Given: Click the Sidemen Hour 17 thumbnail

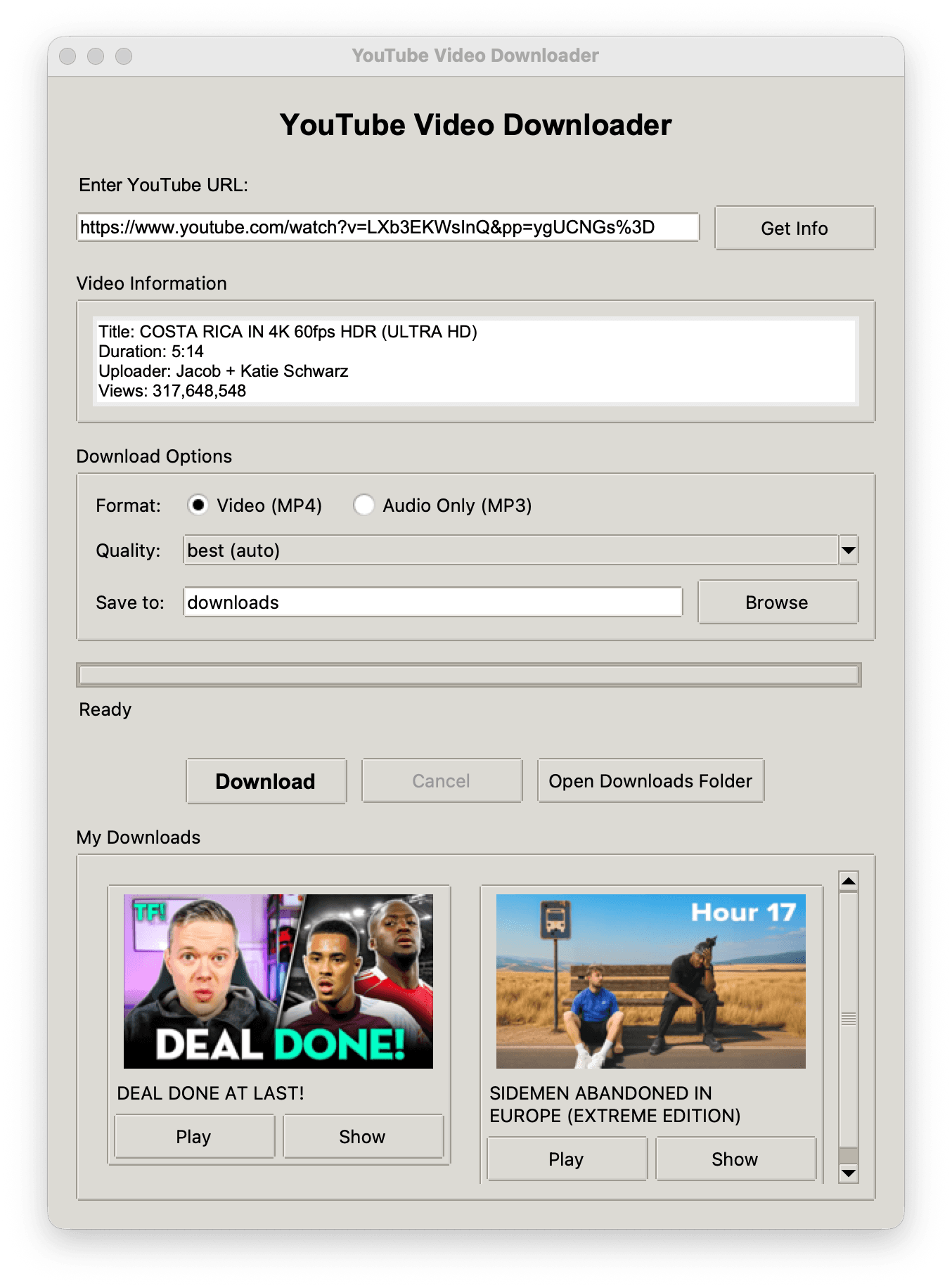Looking at the screenshot, I should coord(651,981).
